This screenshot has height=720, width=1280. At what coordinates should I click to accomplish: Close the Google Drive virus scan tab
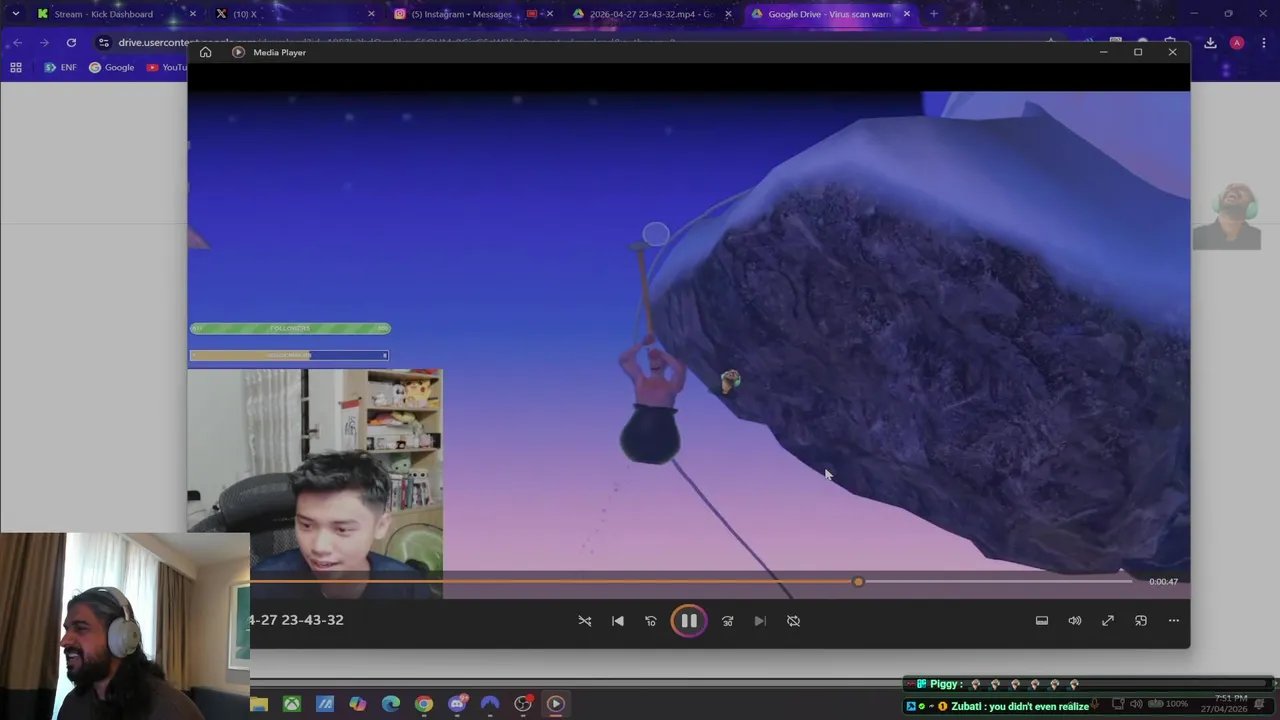907,14
